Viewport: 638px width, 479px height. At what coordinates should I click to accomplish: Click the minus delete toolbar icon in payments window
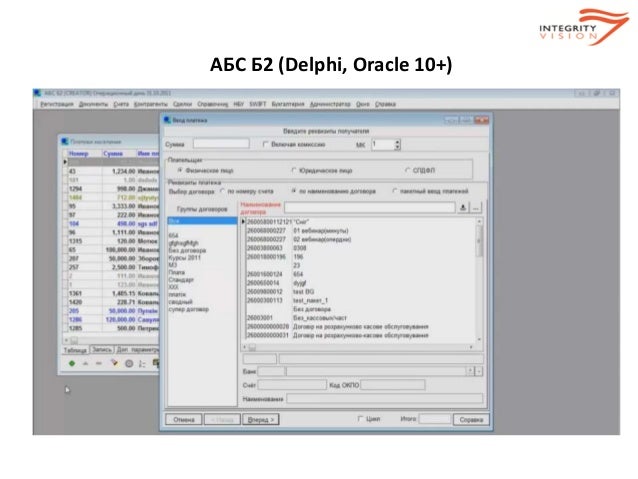coord(98,363)
